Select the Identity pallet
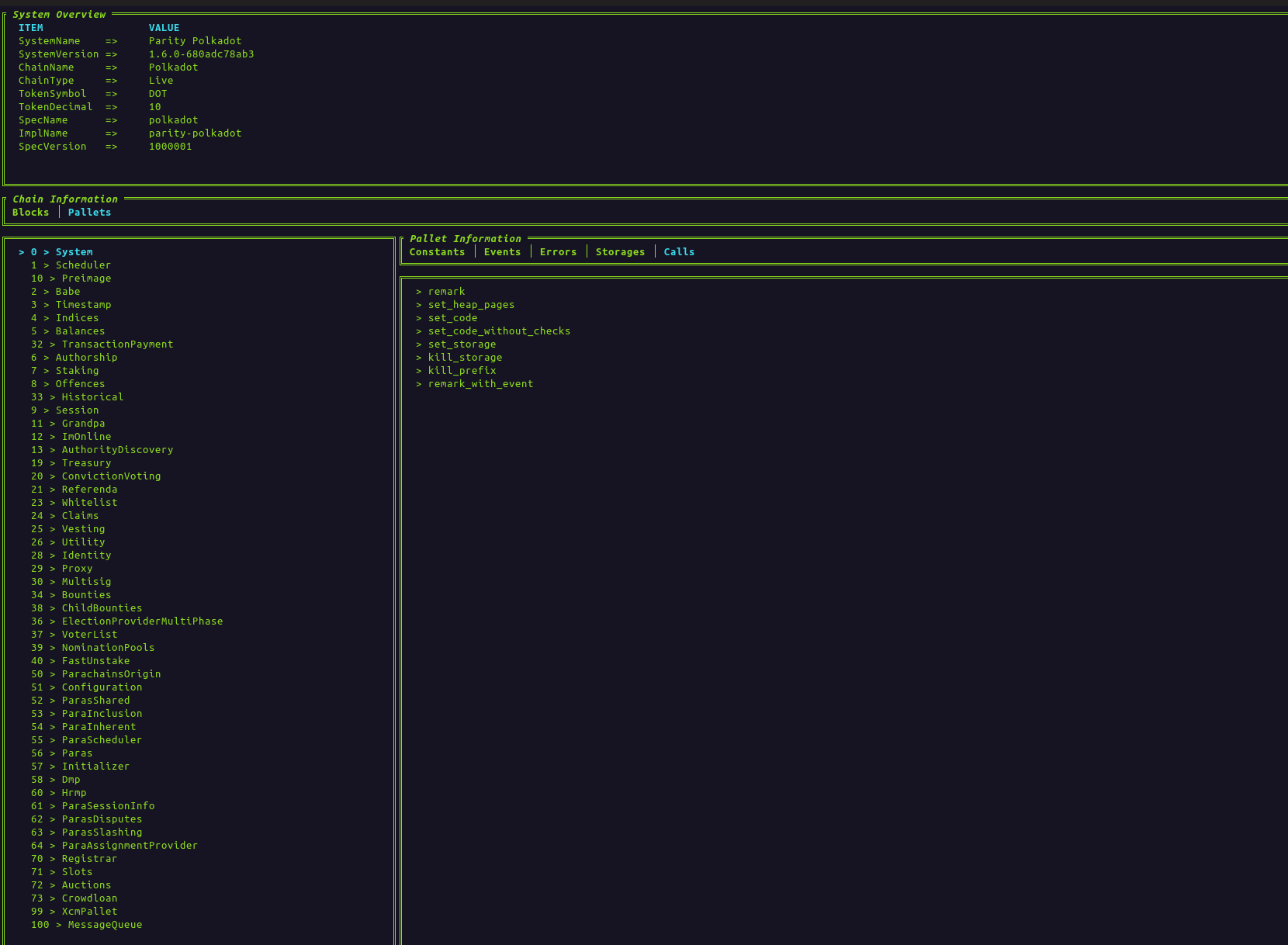This screenshot has height=945, width=1288. pyautogui.click(x=71, y=556)
